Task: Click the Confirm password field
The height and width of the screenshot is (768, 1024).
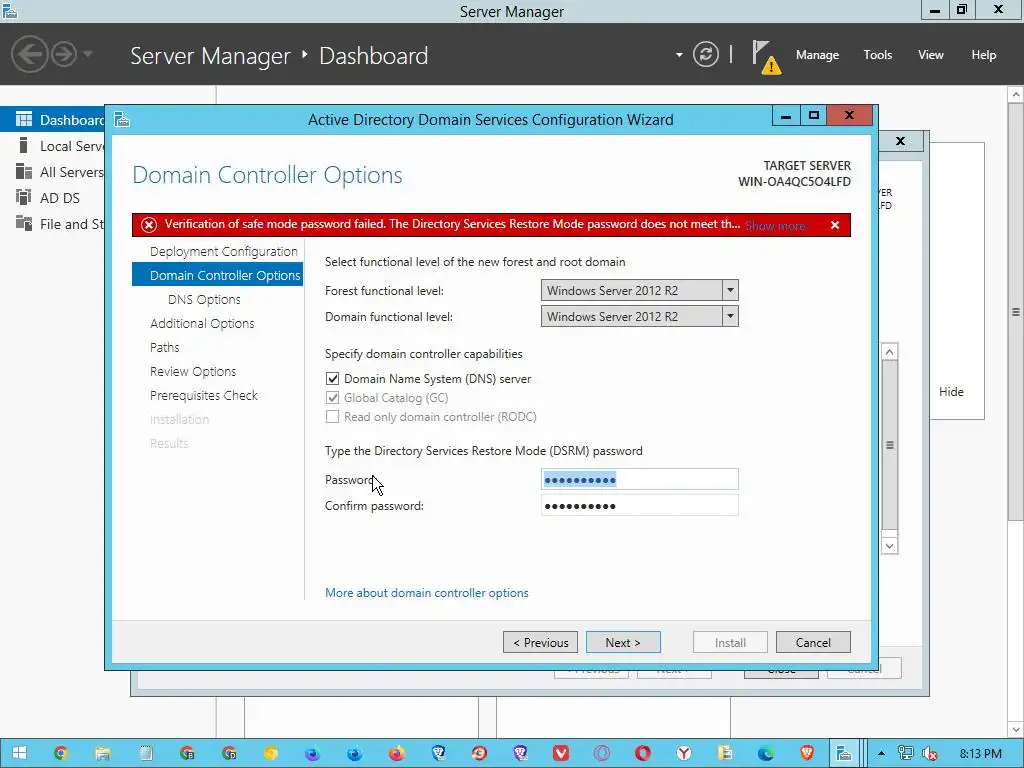Action: click(x=639, y=505)
